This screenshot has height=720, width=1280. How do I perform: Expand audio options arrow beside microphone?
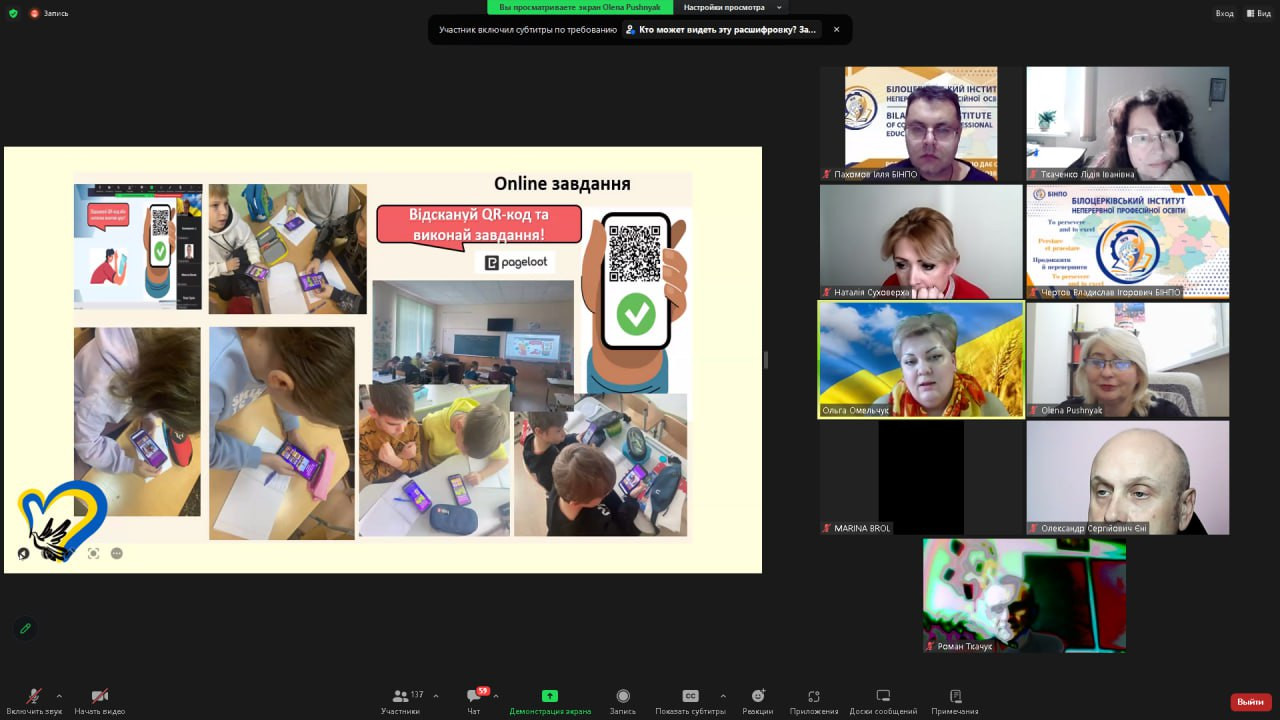click(59, 696)
